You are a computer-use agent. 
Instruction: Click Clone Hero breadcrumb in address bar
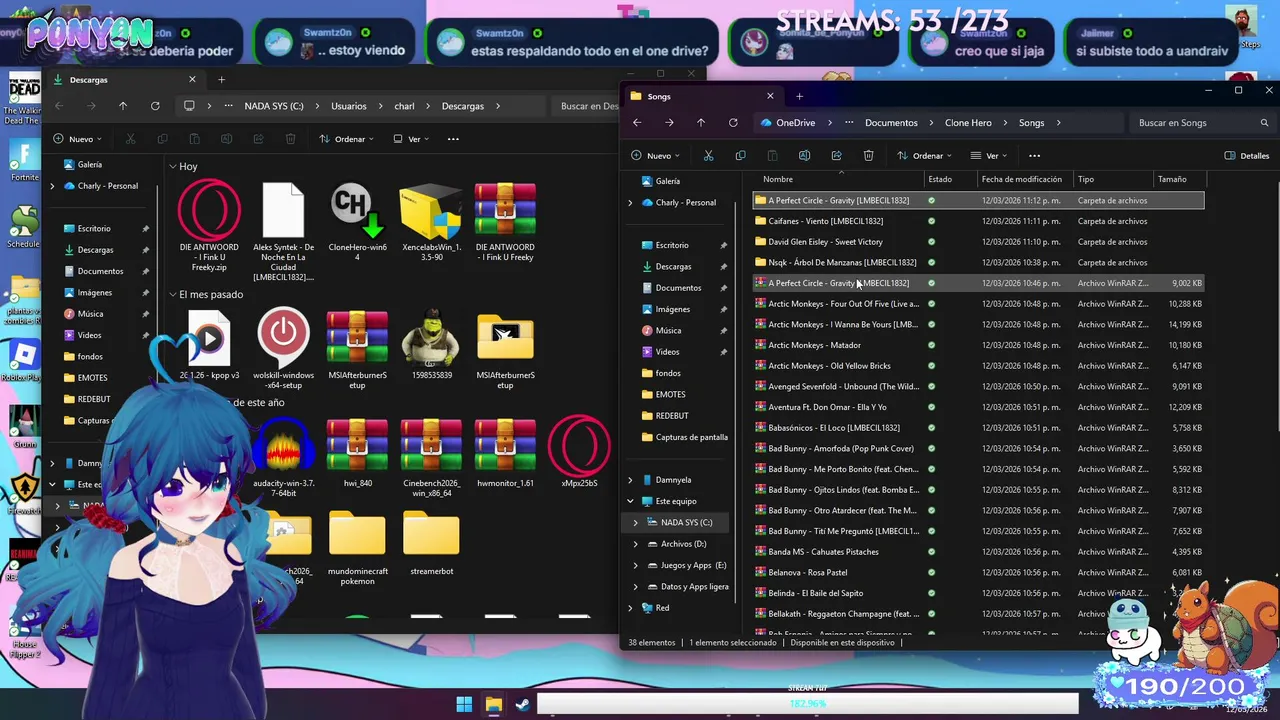pos(968,123)
